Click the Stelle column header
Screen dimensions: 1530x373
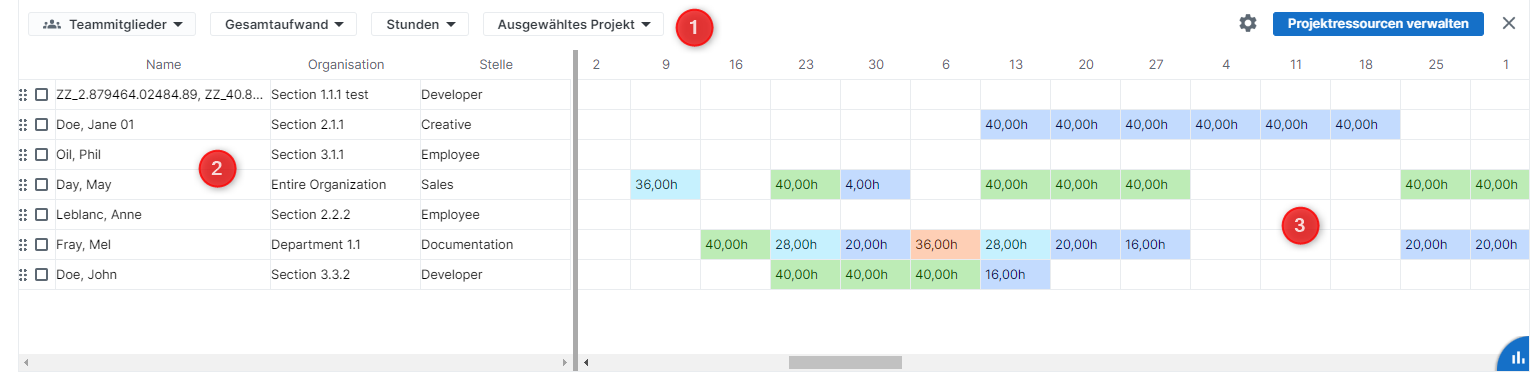[x=495, y=65]
